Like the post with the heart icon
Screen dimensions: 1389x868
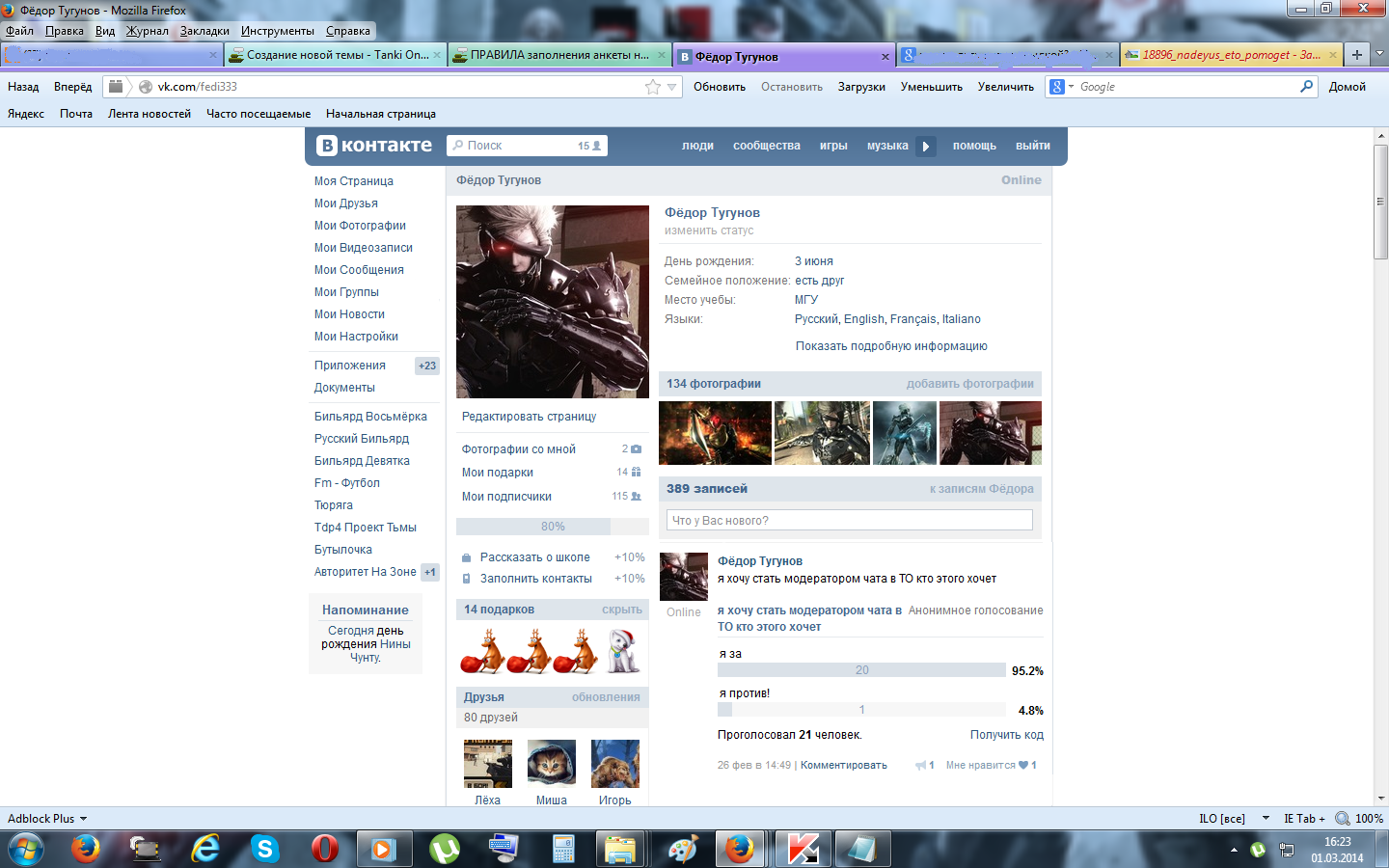[1023, 766]
